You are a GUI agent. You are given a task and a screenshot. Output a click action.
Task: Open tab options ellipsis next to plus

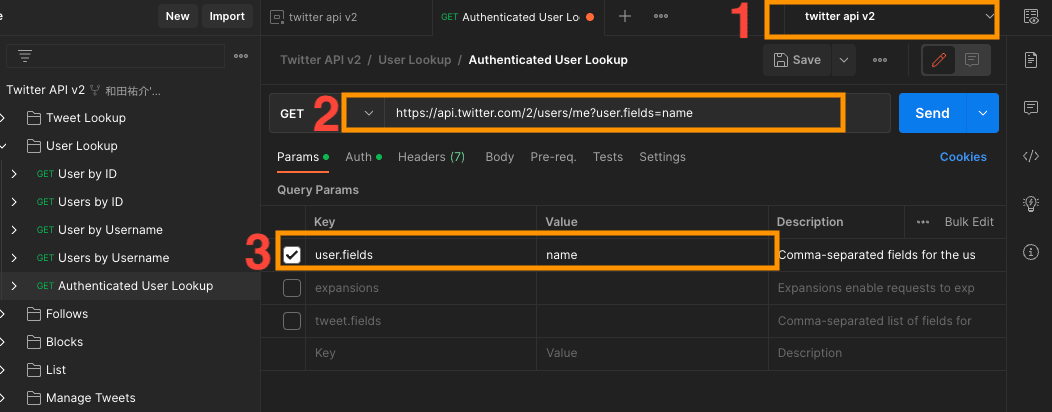[660, 17]
